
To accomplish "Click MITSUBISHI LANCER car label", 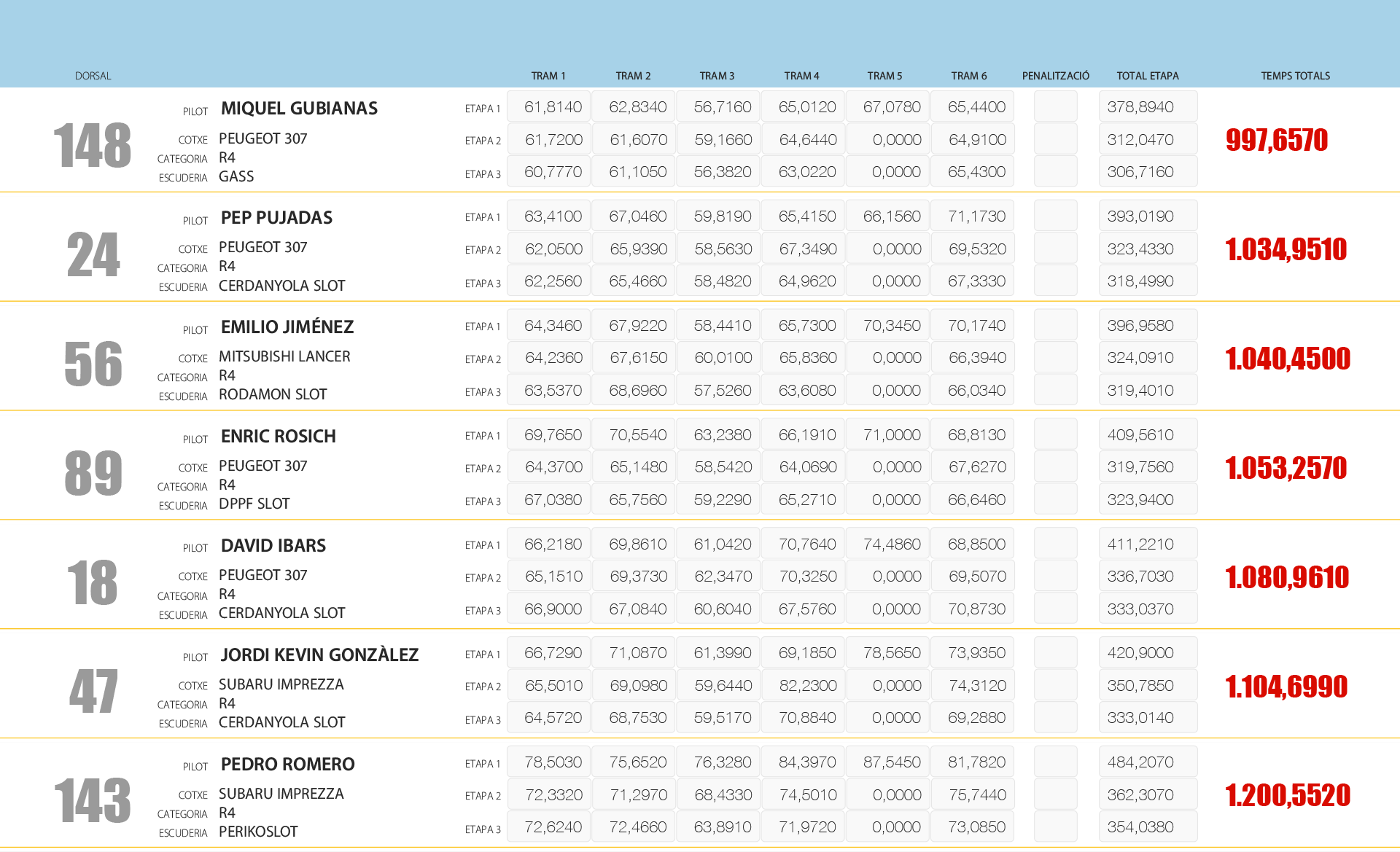I will pyautogui.click(x=284, y=356).
